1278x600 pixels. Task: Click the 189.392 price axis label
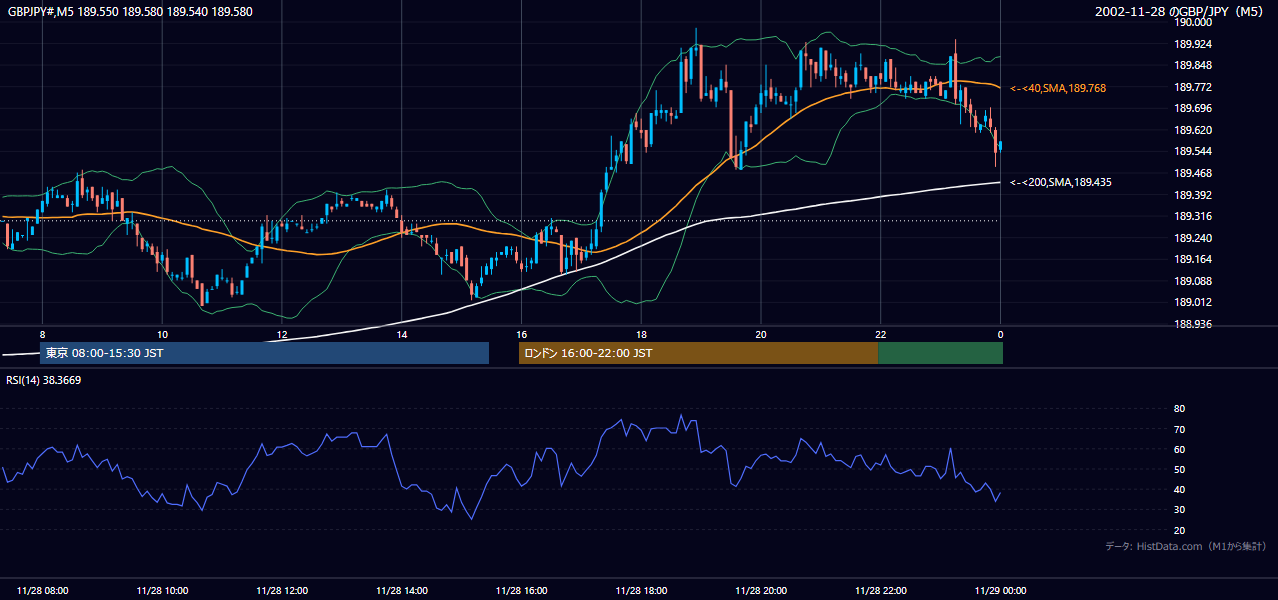(1193, 195)
